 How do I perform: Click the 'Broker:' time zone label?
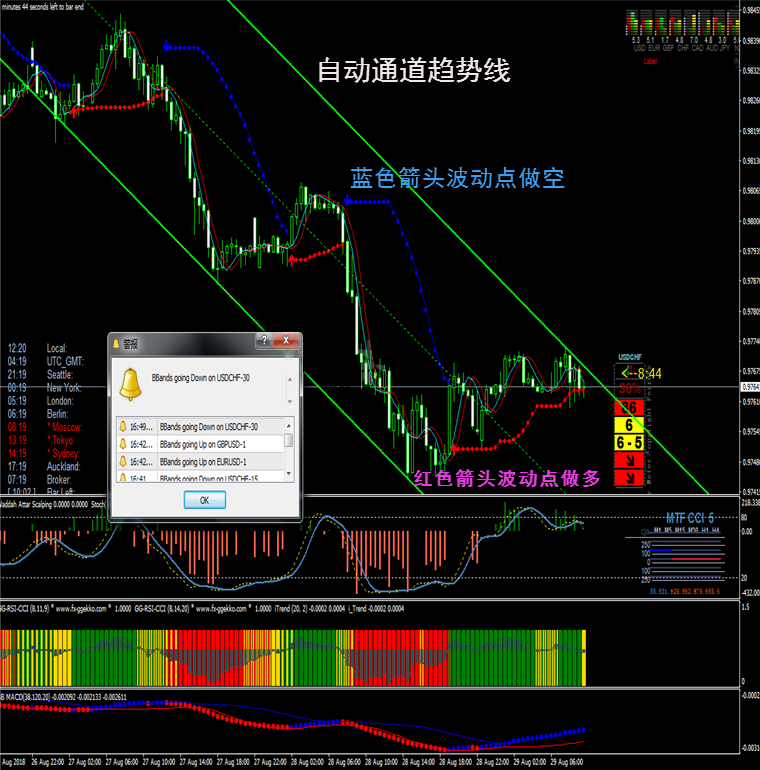pos(59,480)
